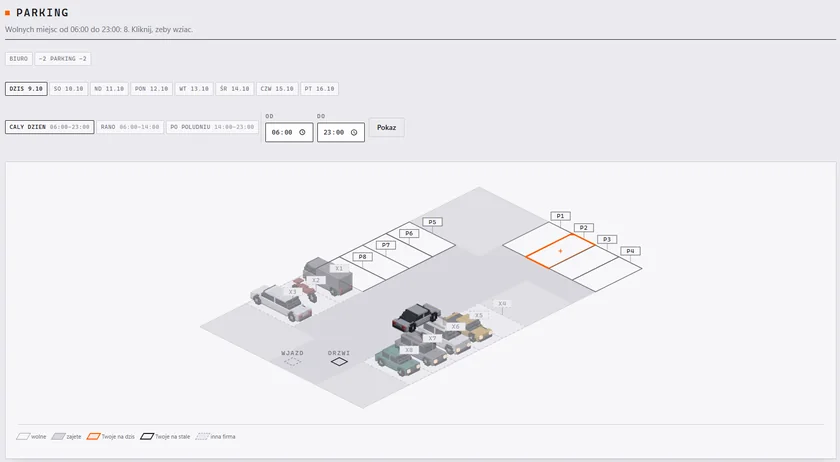
Task: Choose PO POLUDNIU 14:00-23:00 range
Action: tap(212, 127)
